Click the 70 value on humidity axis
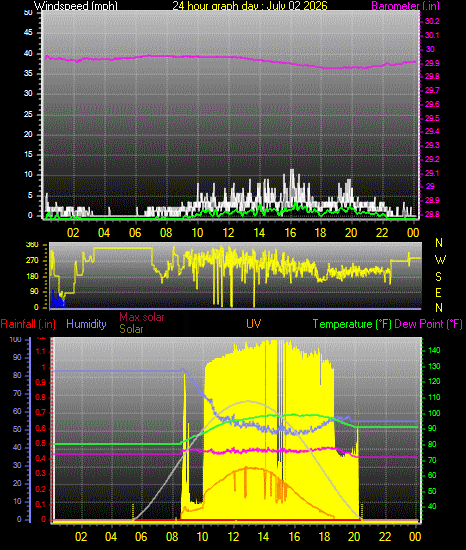 tap(17, 393)
